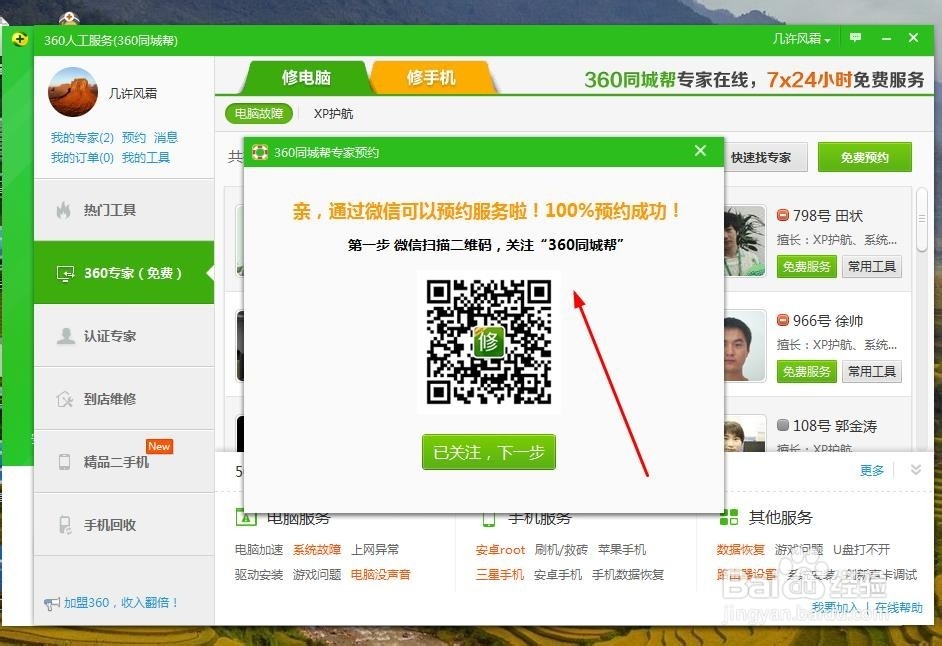
Task: Click the person icon beside 认证专家
Action: [65, 336]
